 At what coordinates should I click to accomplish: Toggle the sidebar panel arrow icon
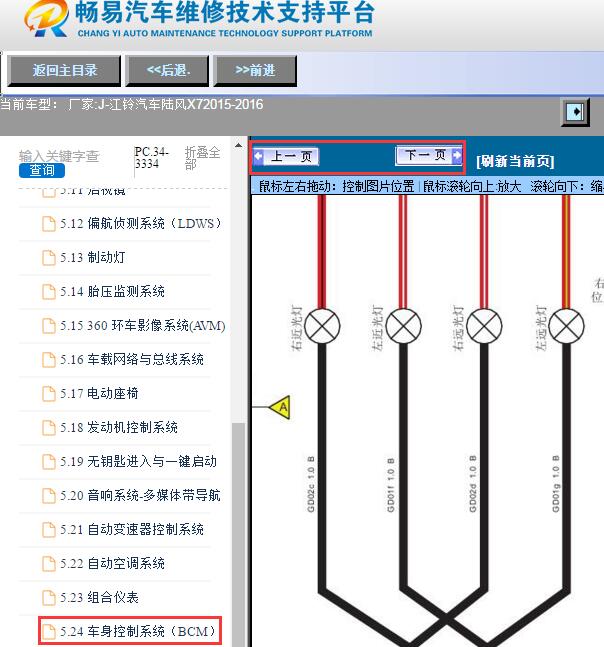[x=575, y=112]
